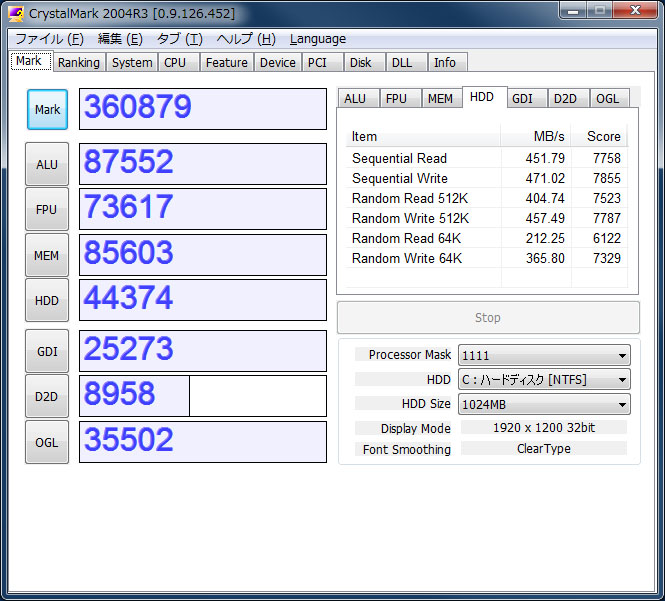Open the ファイル (F) menu
This screenshot has height=601, width=665.
click(50, 39)
